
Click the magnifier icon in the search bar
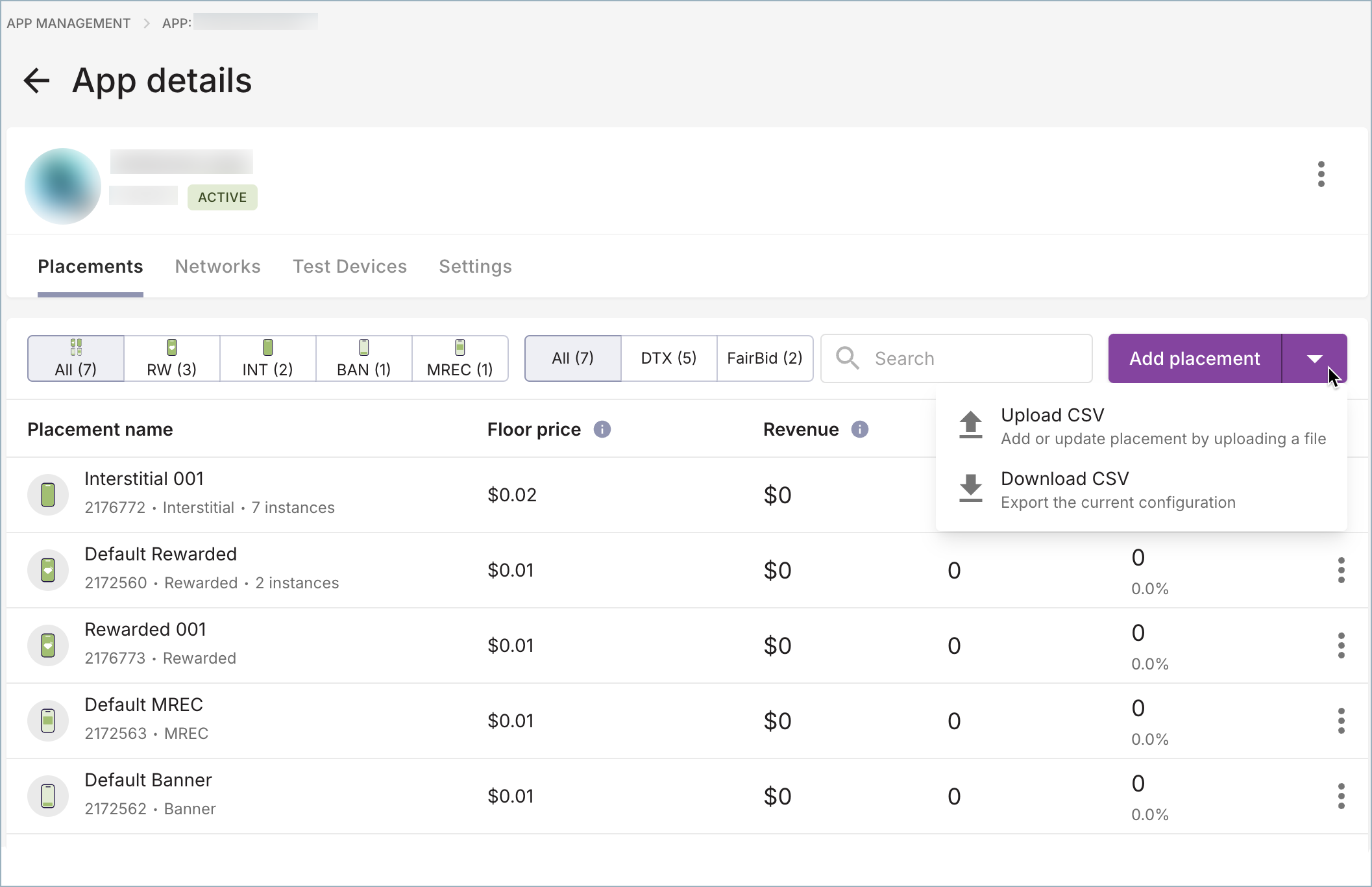click(x=848, y=358)
